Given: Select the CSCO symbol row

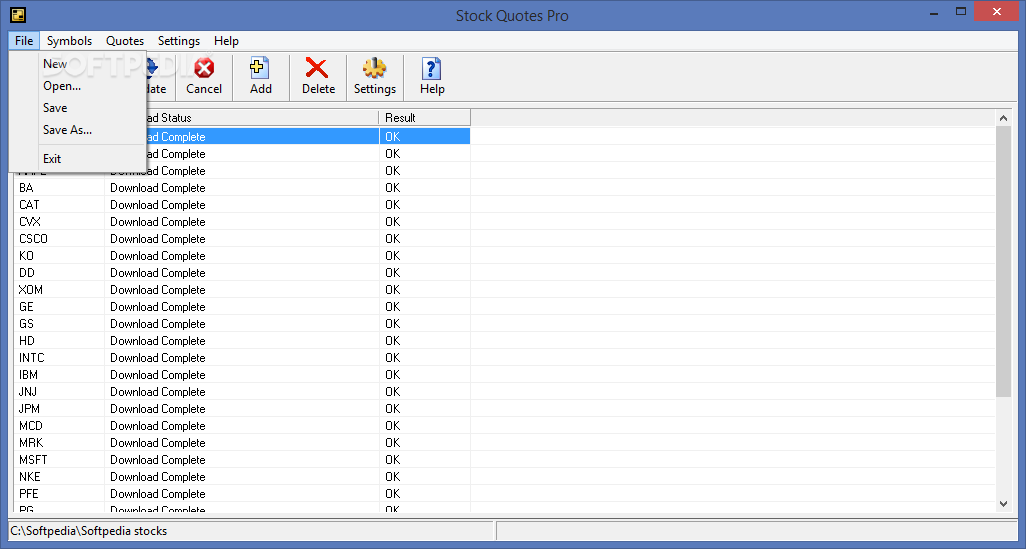Looking at the screenshot, I should 242,239.
